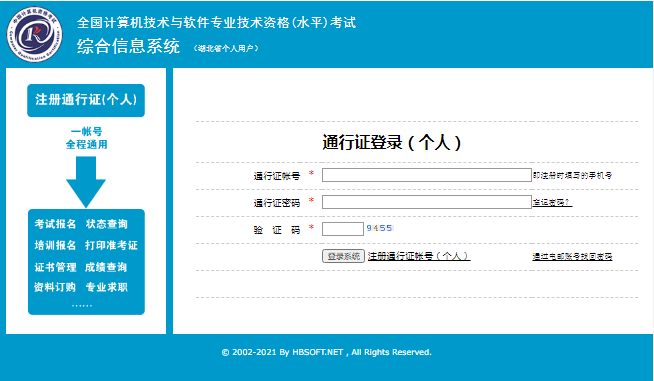Select 考试报名 in the sidebar box

click(55, 224)
